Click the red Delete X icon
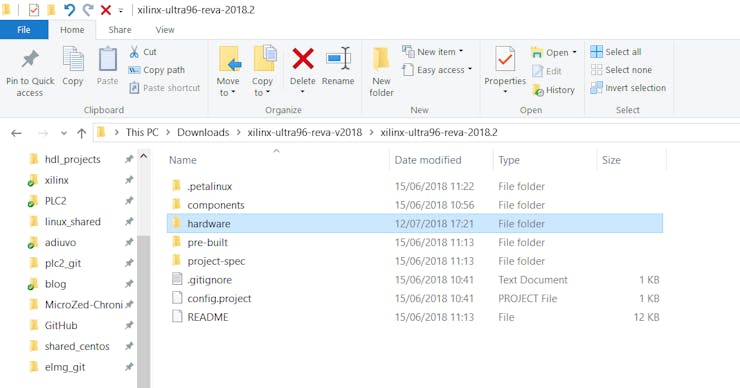 click(303, 59)
